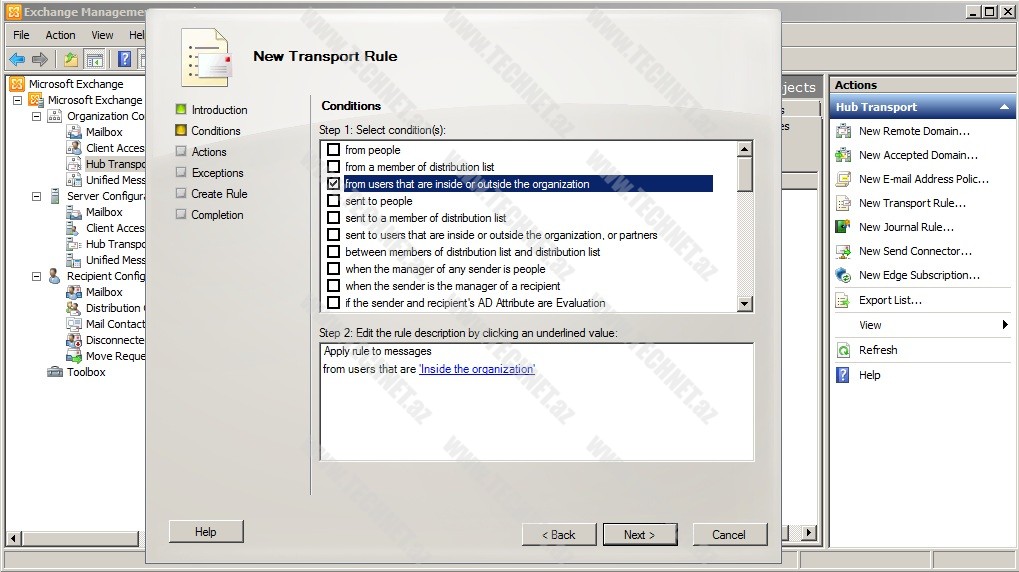Collapse the Hub Transport actions header
This screenshot has width=1019, height=572.
[x=1004, y=107]
